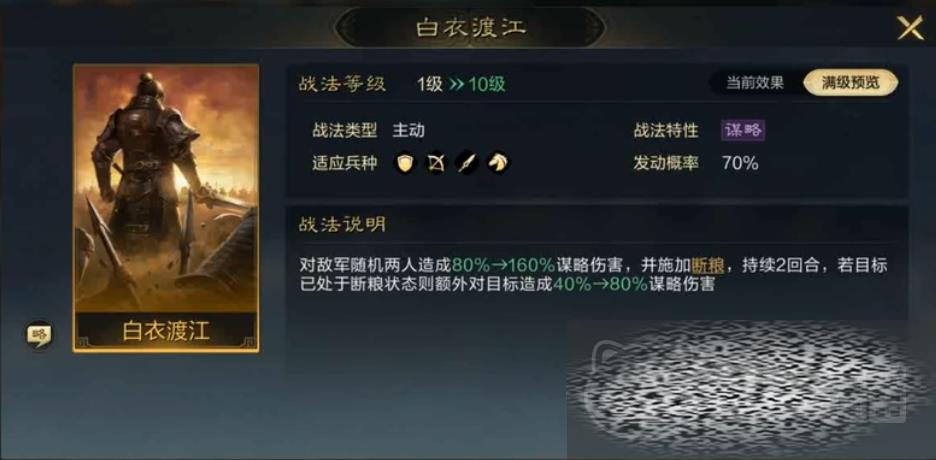Tap the 10级 max level value
The image size is (936, 460).
[487, 84]
